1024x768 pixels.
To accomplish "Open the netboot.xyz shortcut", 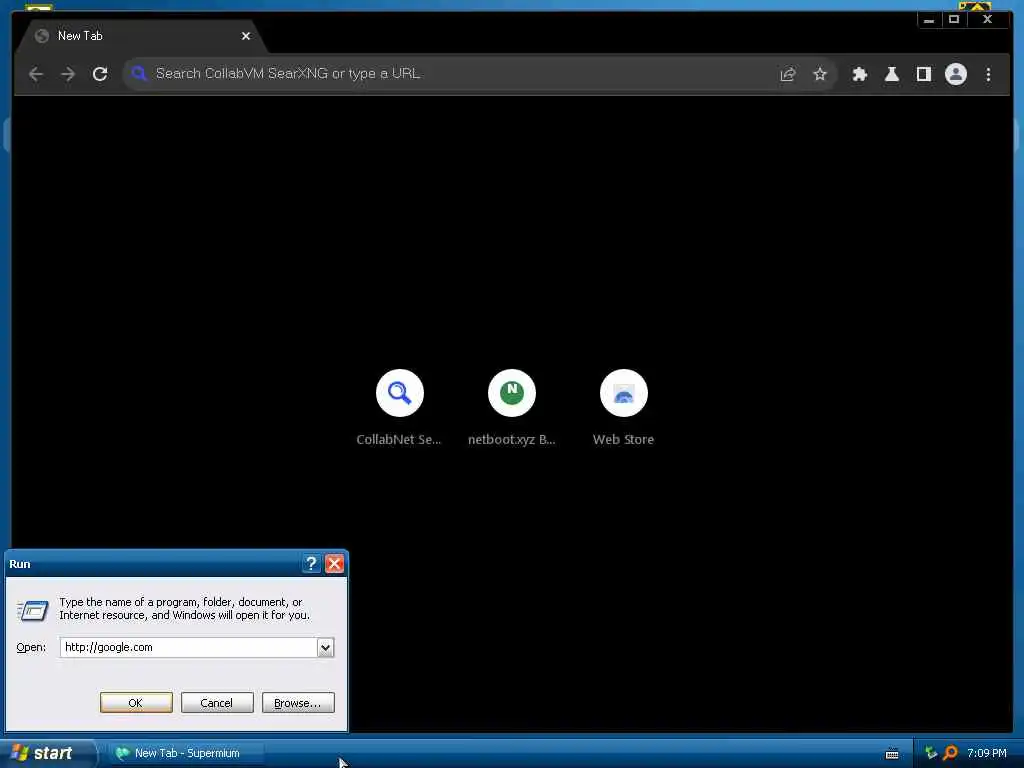I will point(511,408).
